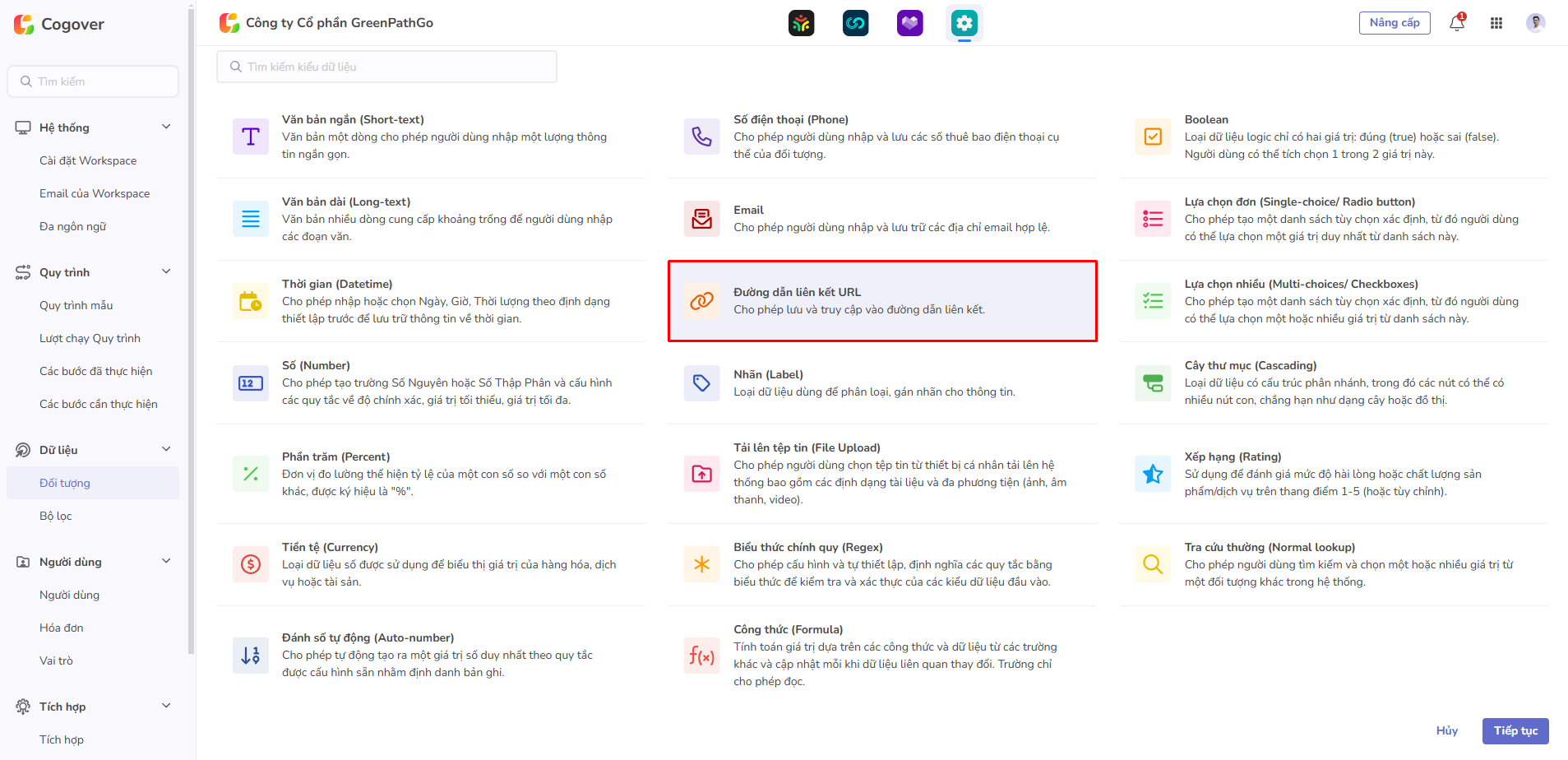Click the Nâng cấp upgrade button
This screenshot has height=760, width=1568.
point(1394,23)
